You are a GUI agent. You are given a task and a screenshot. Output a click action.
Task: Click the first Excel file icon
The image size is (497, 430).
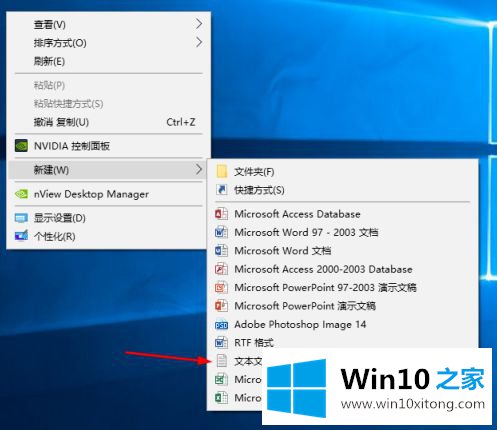click(222, 379)
